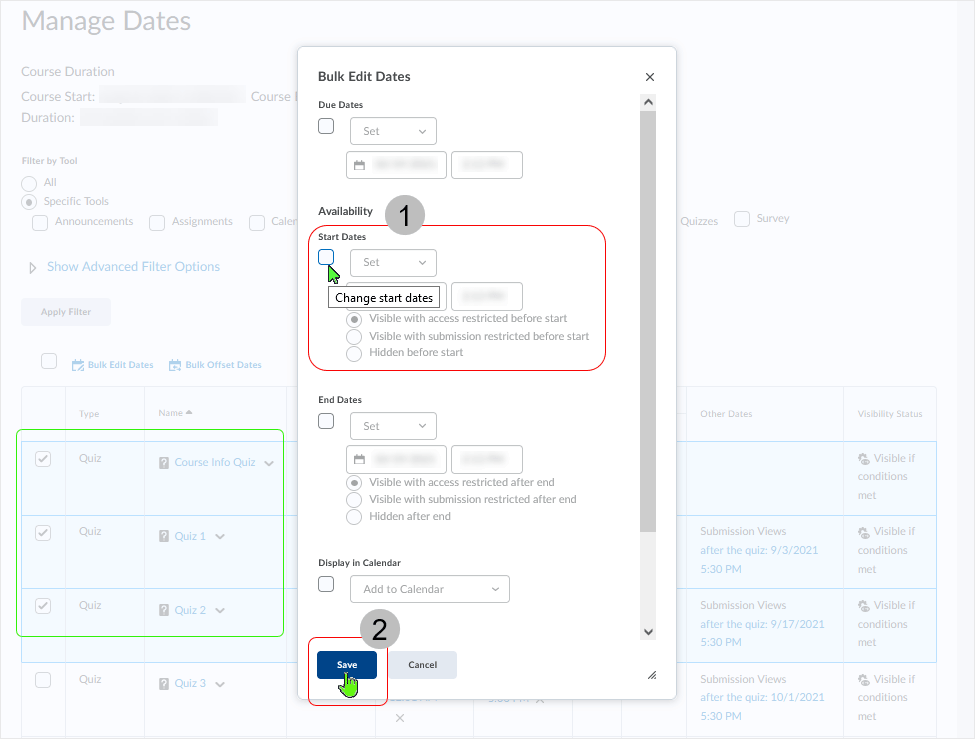The height and width of the screenshot is (739, 975).
Task: Uncheck the Quiz 1 row checkbox
Action: tap(43, 533)
